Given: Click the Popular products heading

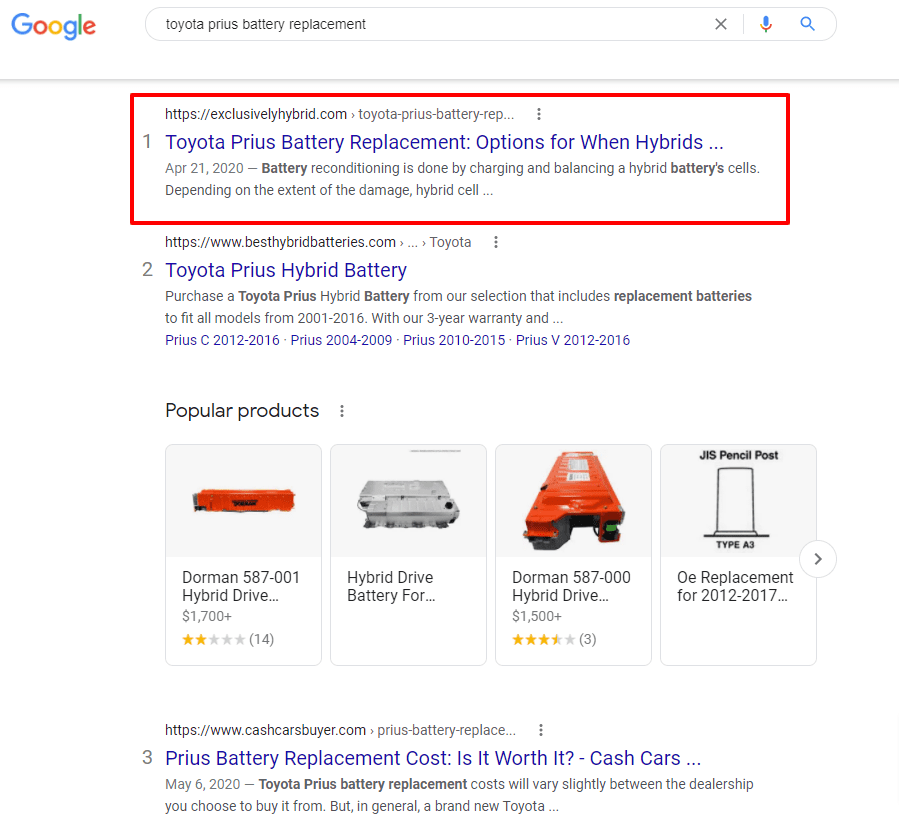Looking at the screenshot, I should 242,410.
